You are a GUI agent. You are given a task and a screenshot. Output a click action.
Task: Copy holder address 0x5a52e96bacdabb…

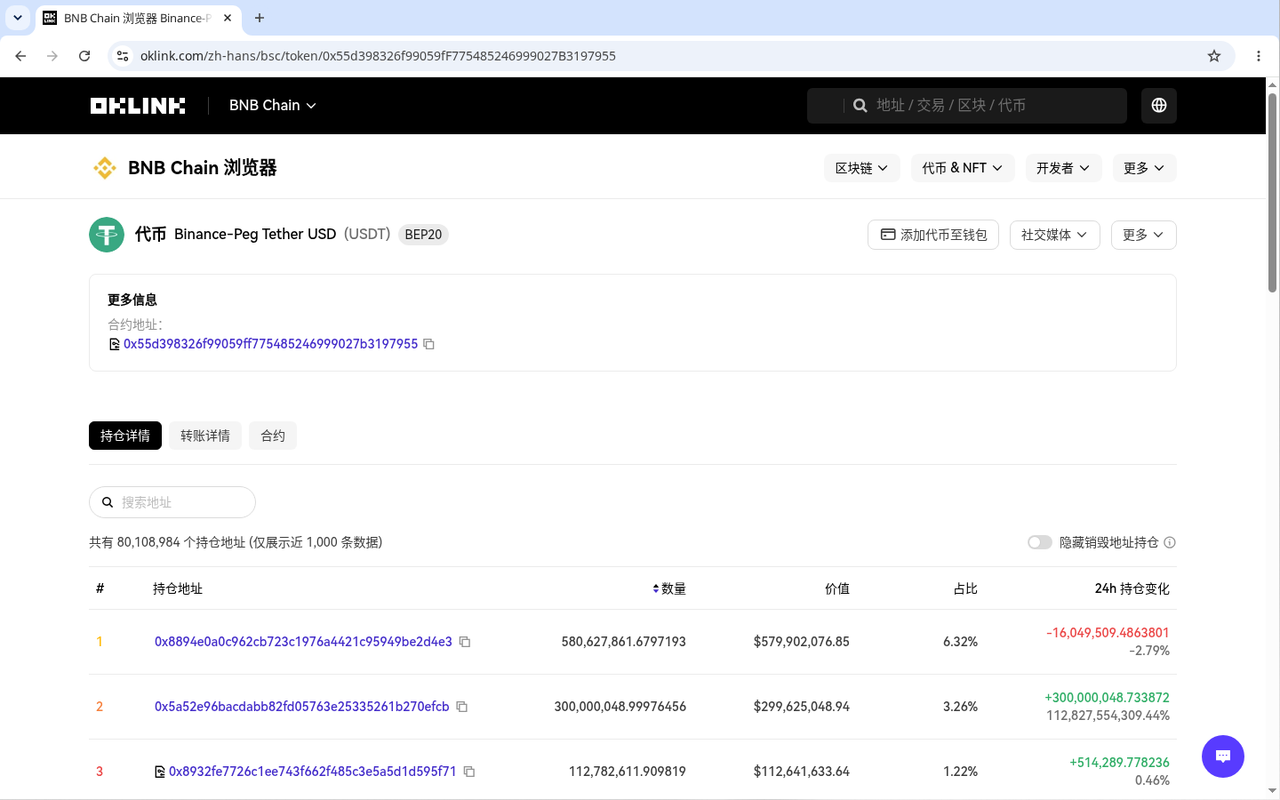[462, 707]
